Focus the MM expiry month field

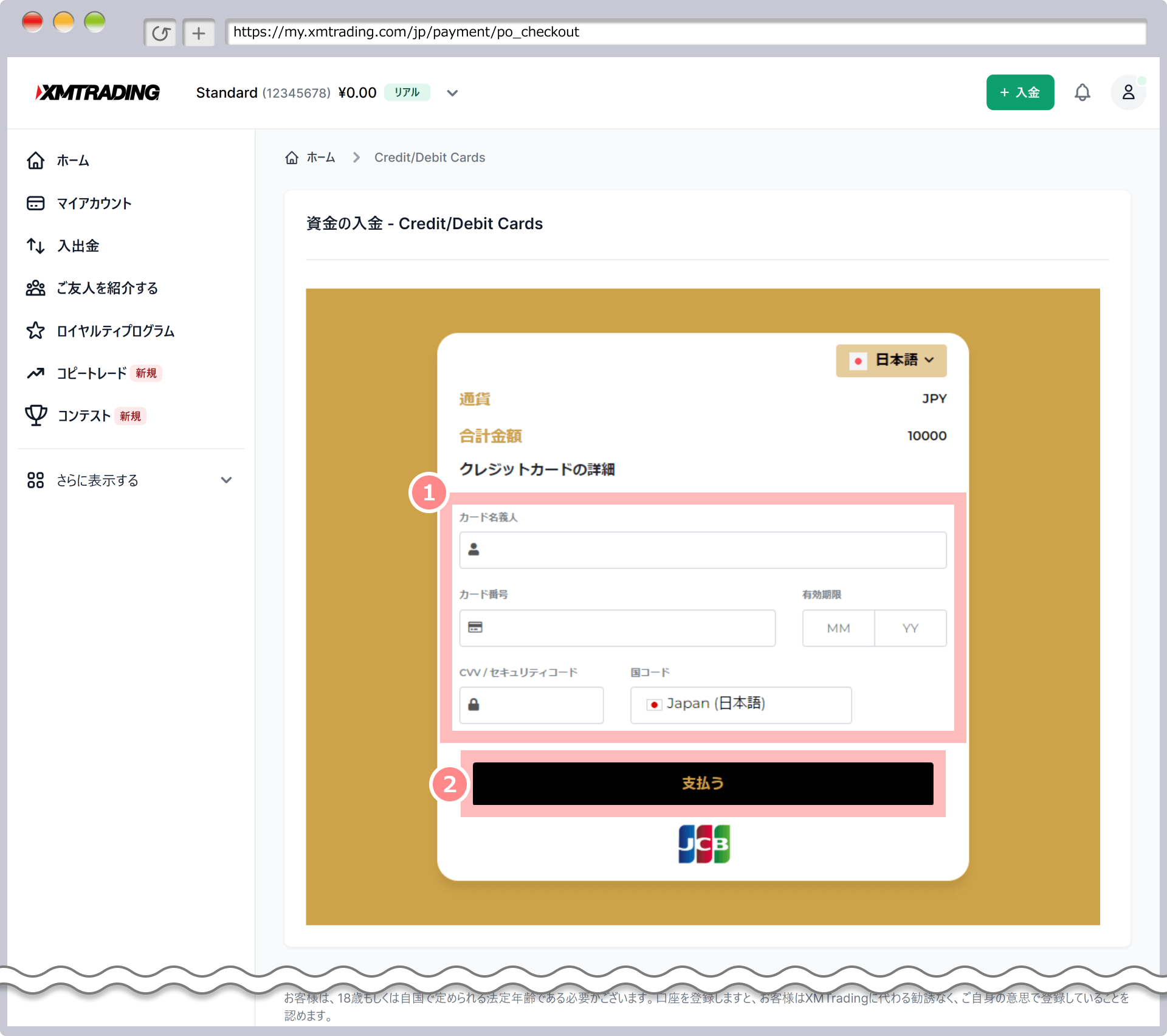click(838, 628)
